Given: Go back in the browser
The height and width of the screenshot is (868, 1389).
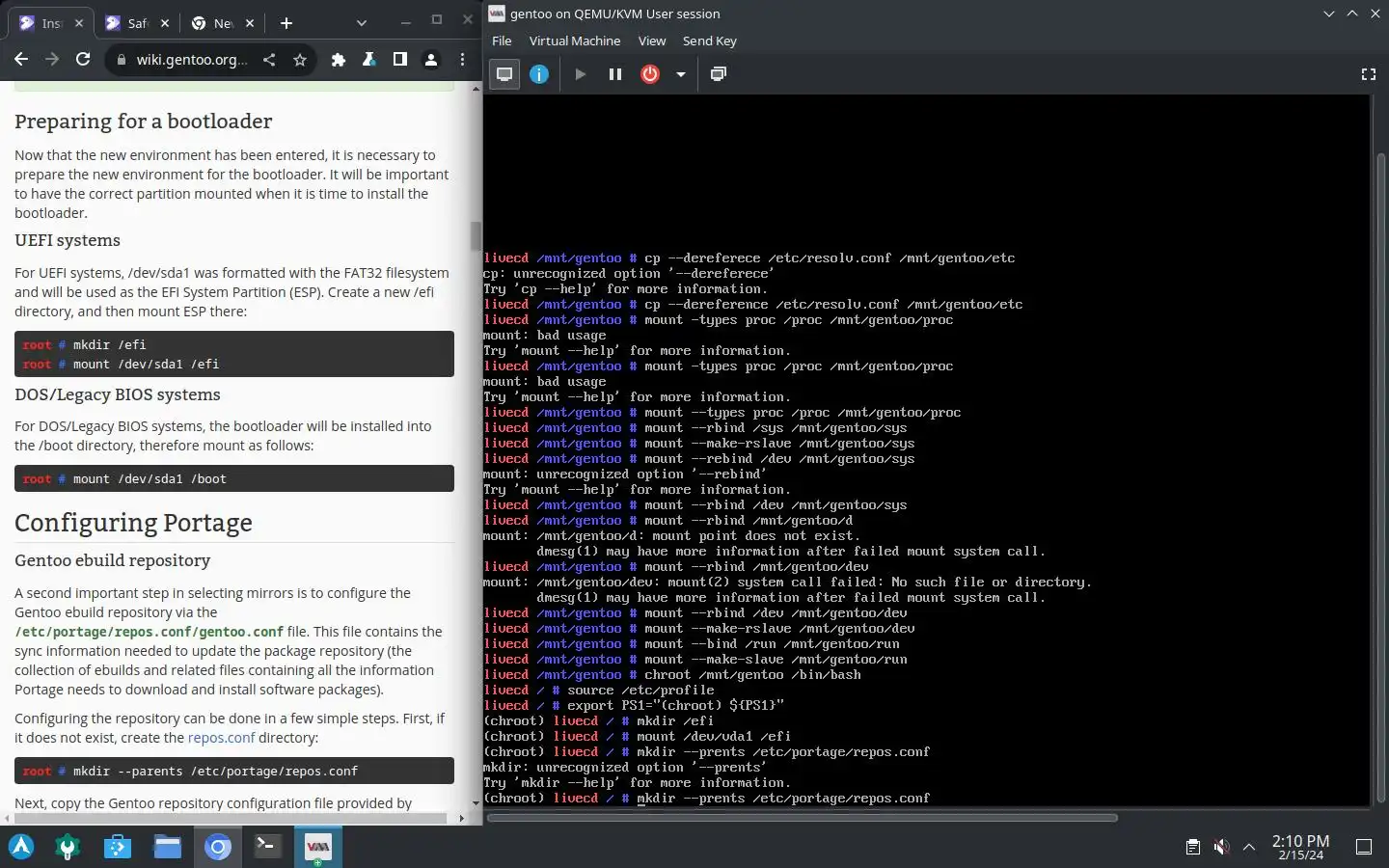Looking at the screenshot, I should click(21, 60).
